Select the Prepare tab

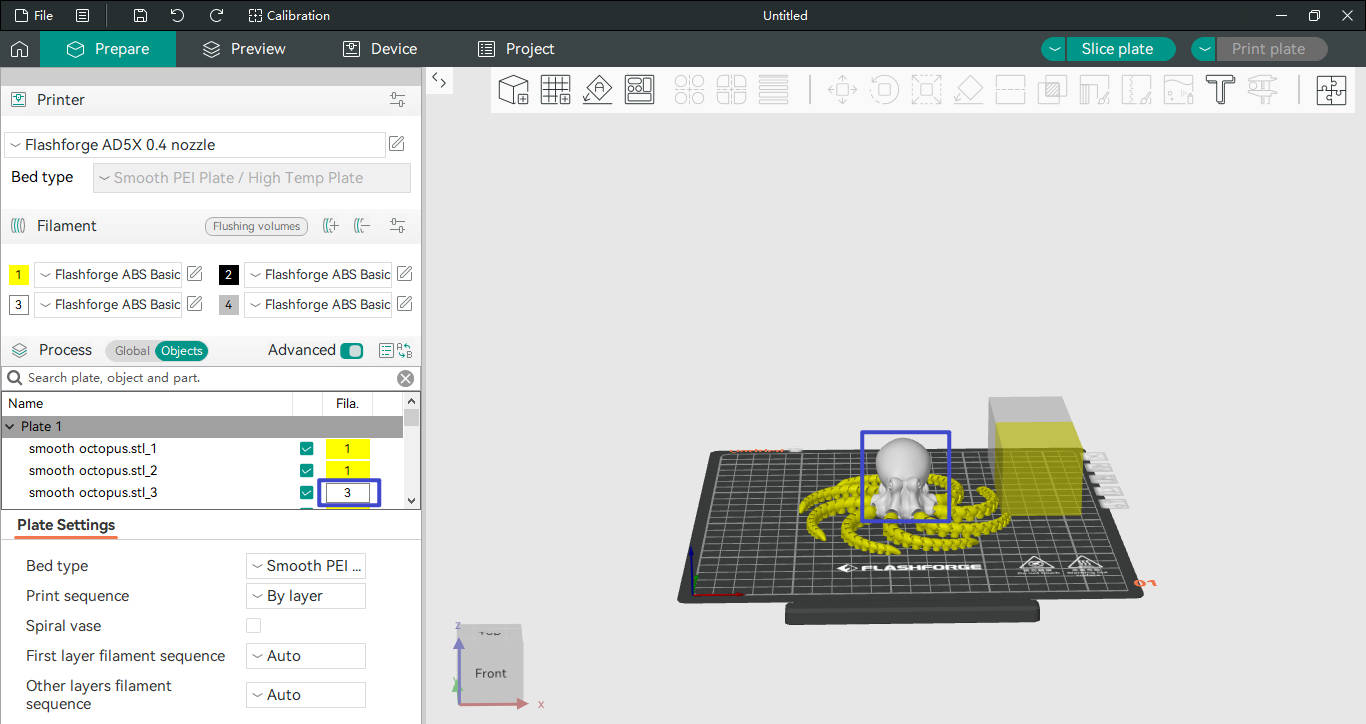[108, 49]
